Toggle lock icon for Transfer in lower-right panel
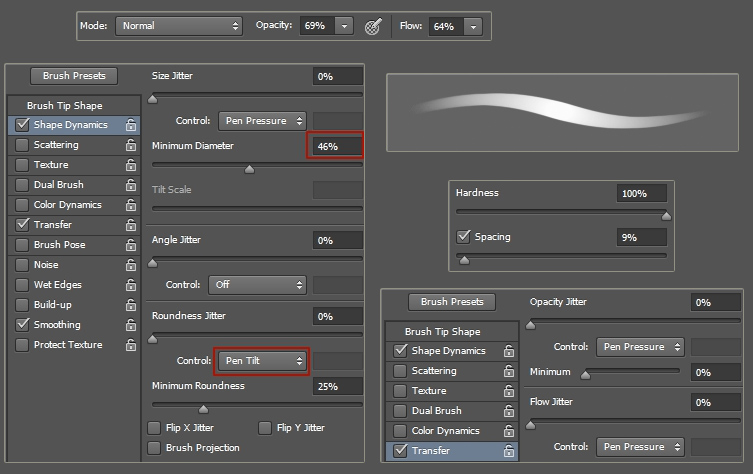The width and height of the screenshot is (753, 474). [x=509, y=451]
